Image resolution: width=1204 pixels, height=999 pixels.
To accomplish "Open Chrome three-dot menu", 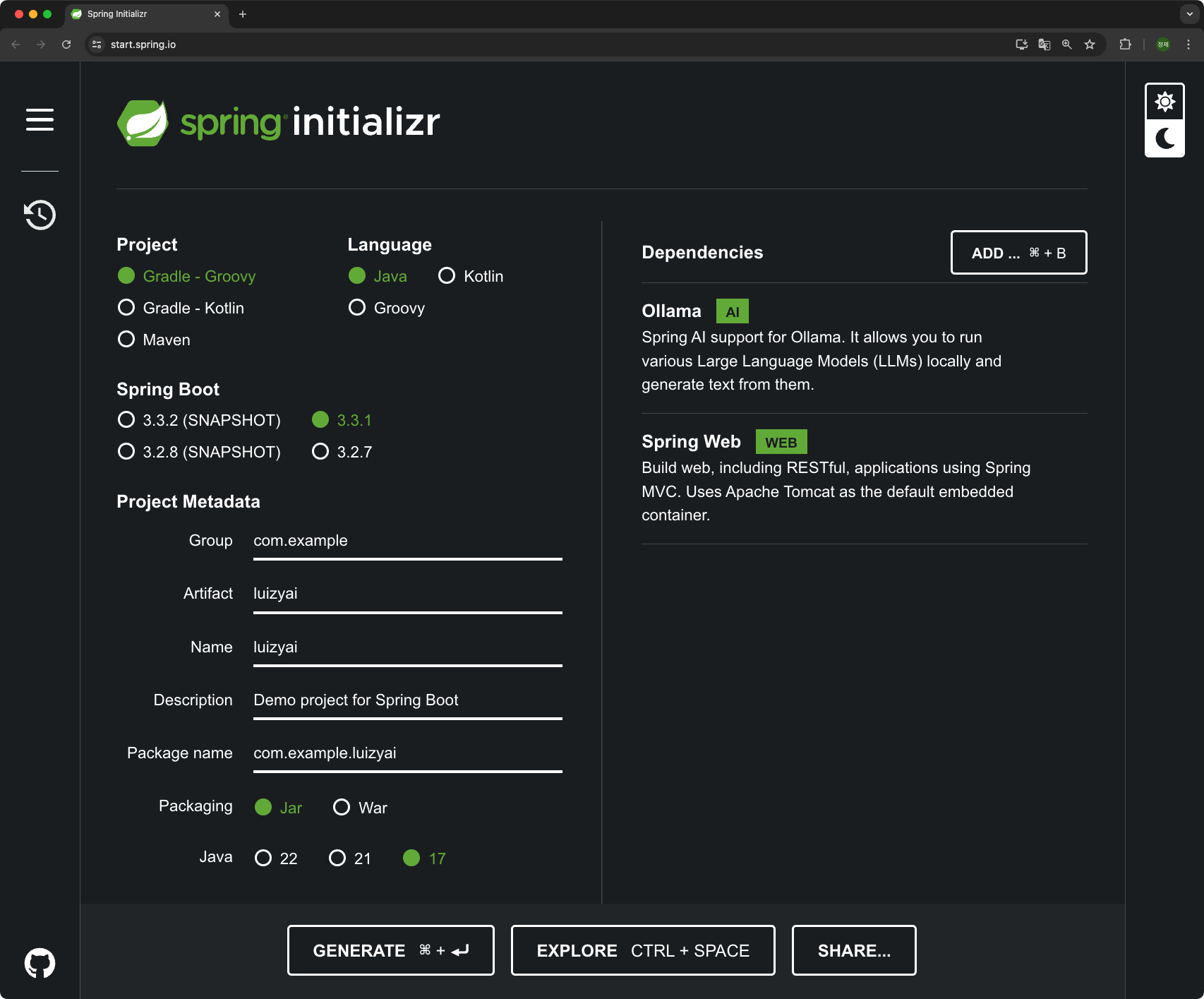I will pyautogui.click(x=1188, y=44).
